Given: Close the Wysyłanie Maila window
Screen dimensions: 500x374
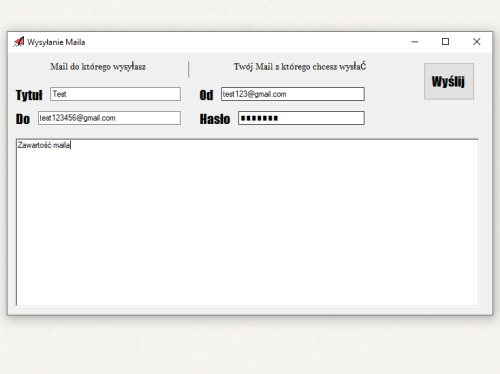Looking at the screenshot, I should [477, 42].
